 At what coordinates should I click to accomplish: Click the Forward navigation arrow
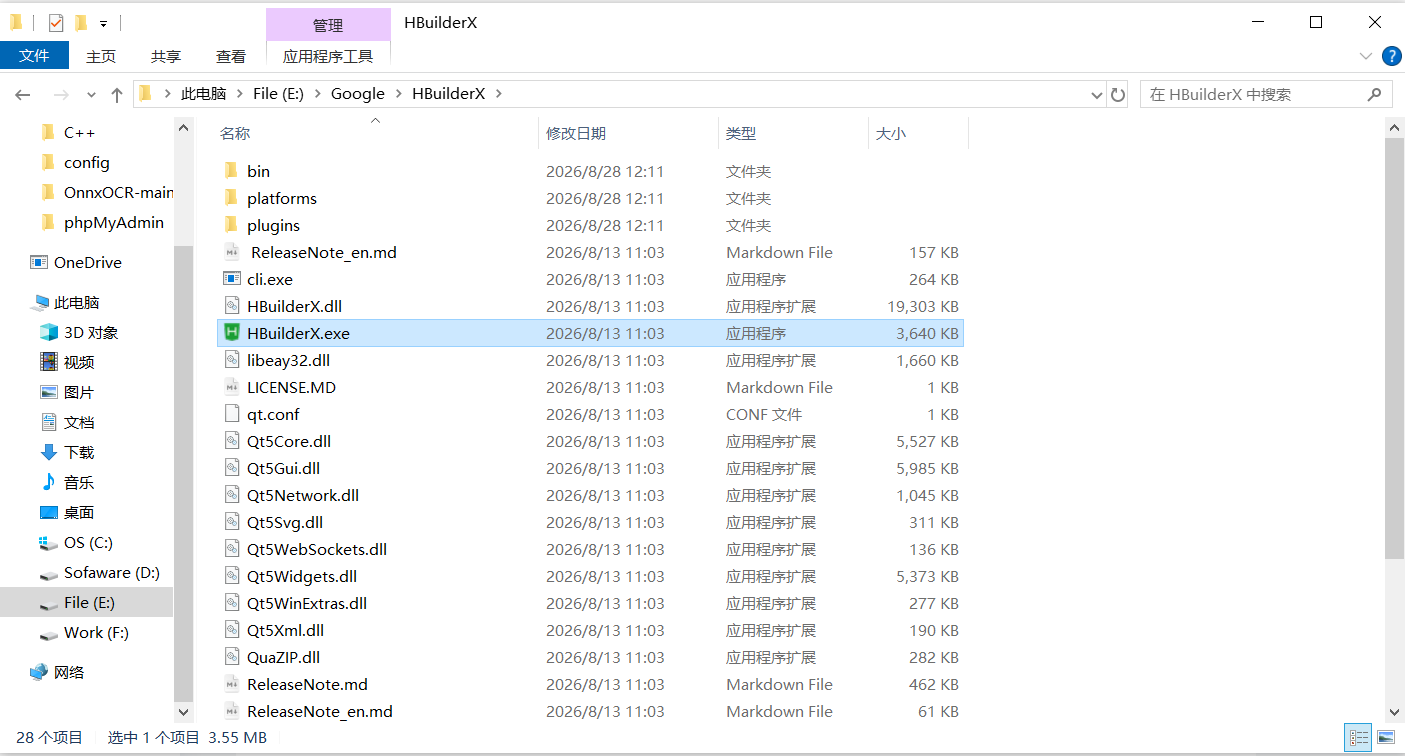[61, 94]
